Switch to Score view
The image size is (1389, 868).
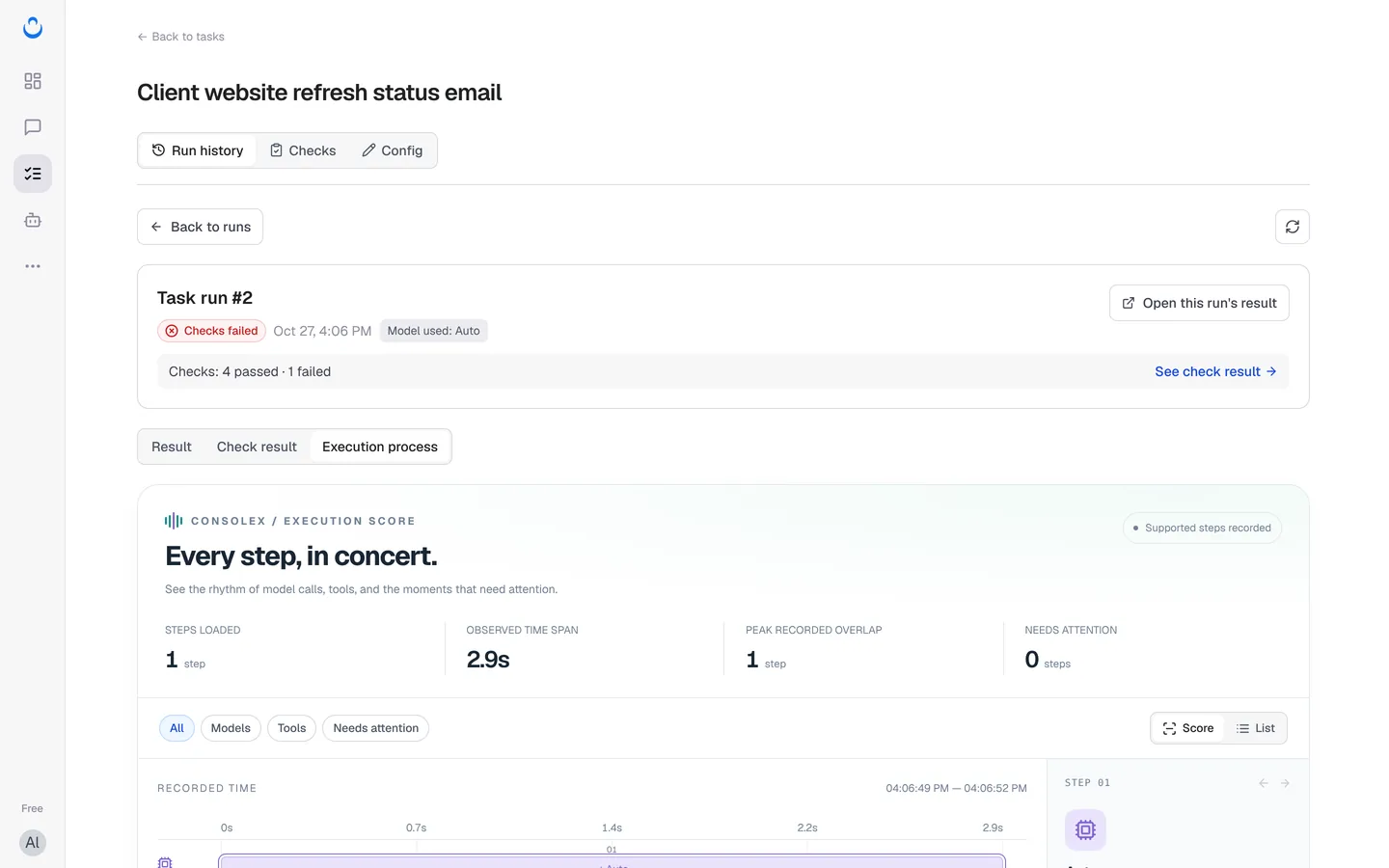(1188, 728)
